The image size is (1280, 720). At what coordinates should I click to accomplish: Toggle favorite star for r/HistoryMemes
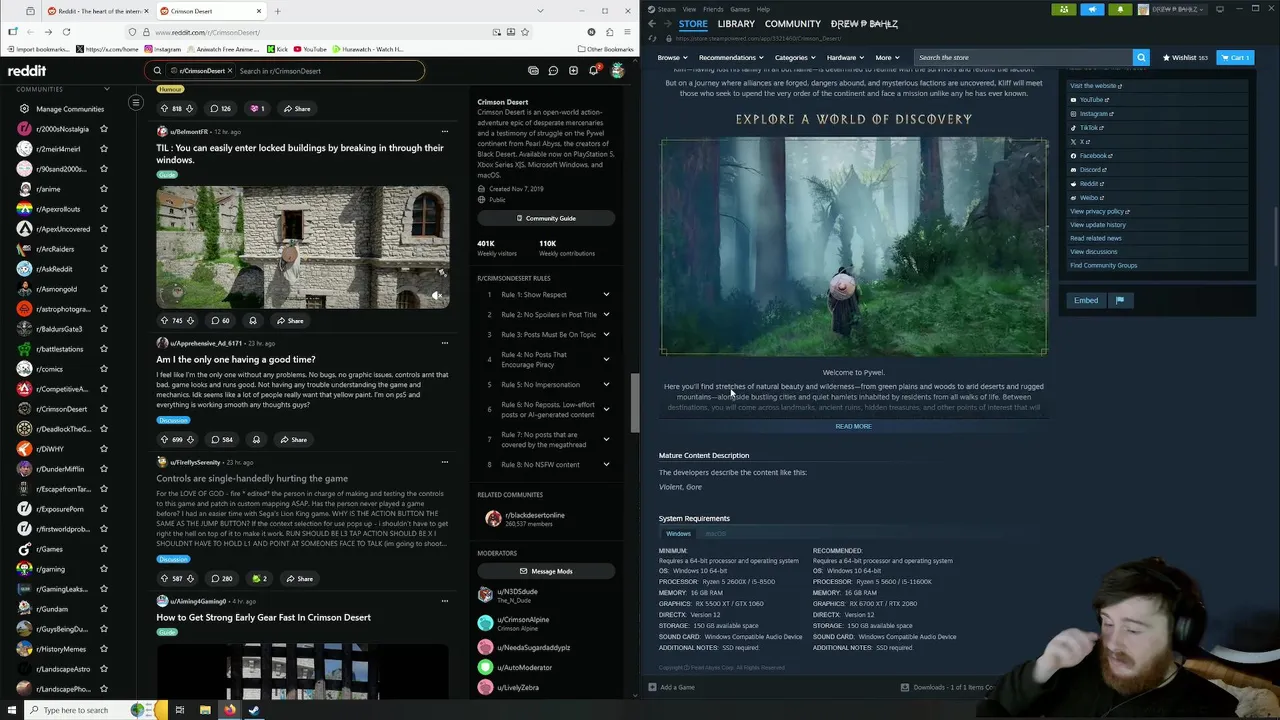[103, 649]
